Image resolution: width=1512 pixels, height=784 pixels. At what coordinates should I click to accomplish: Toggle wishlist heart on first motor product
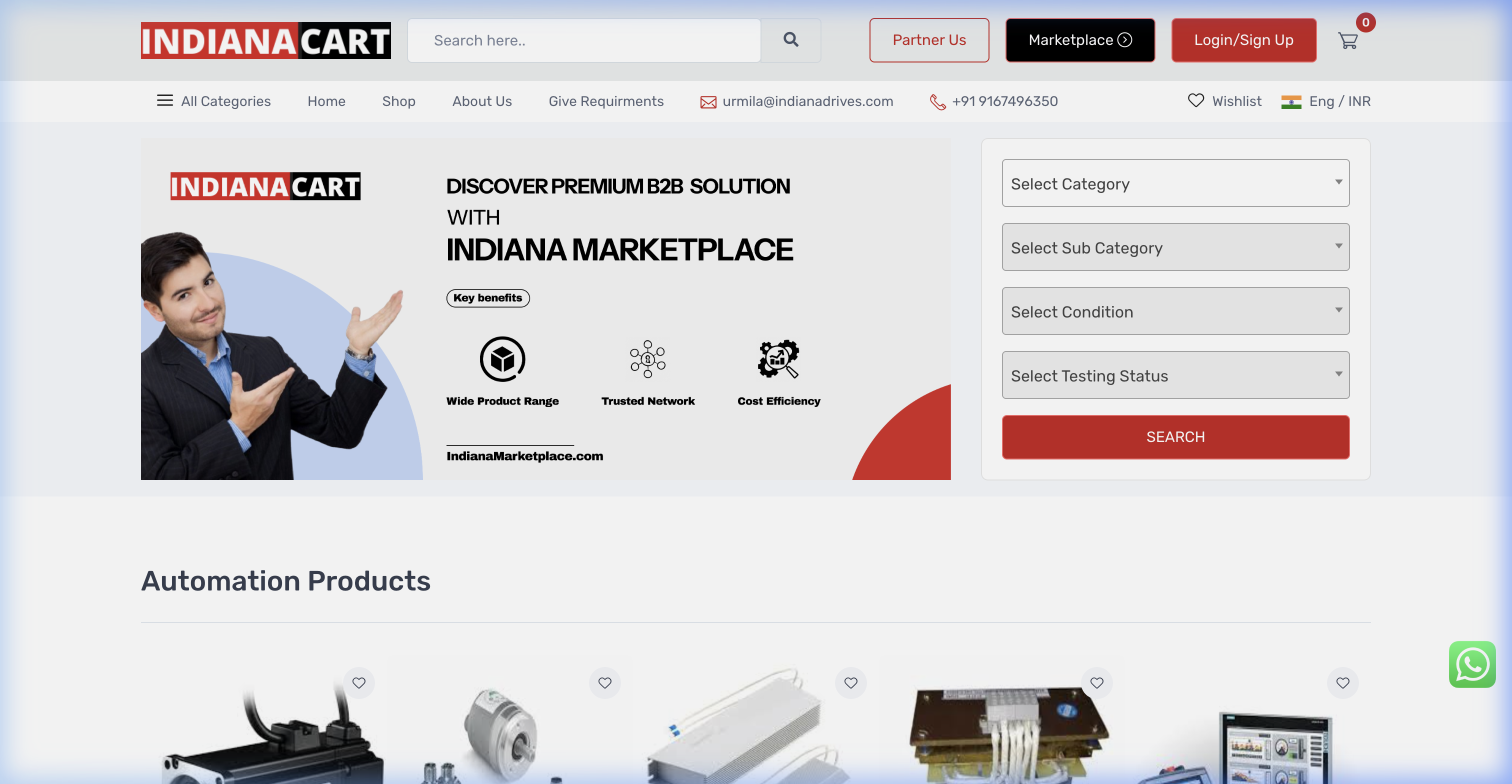(x=358, y=682)
